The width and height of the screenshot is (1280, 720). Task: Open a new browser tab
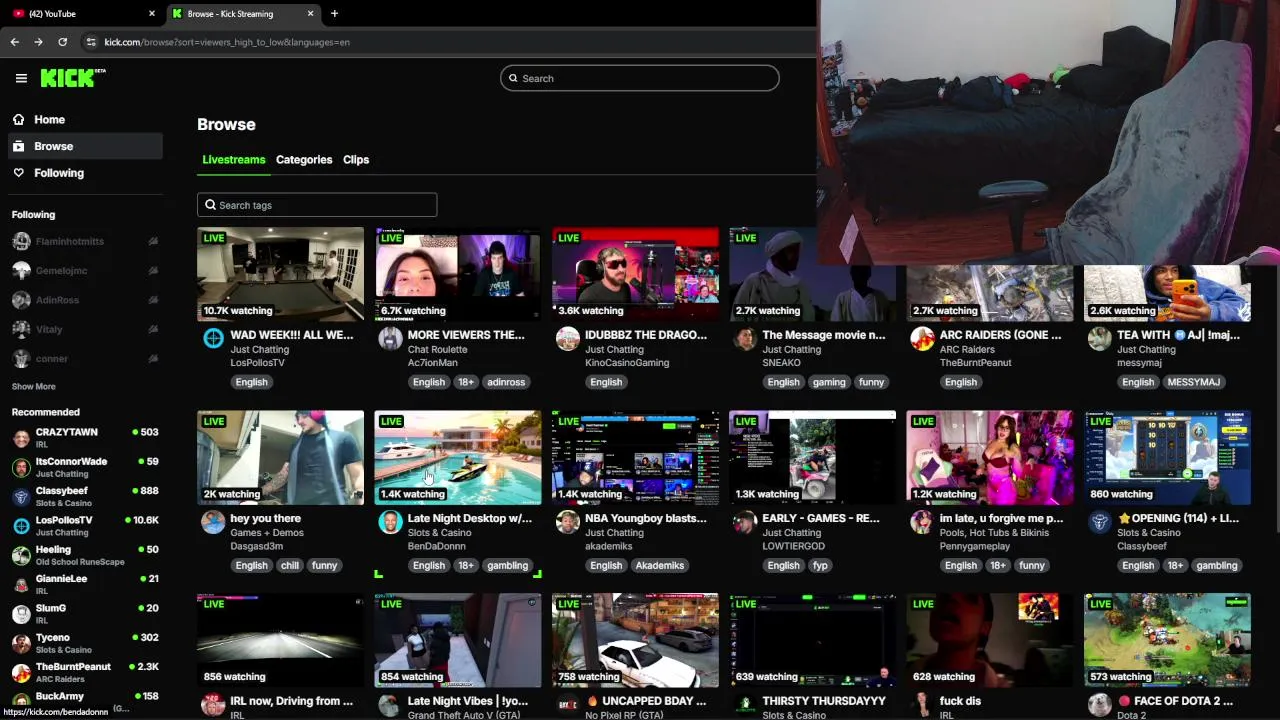point(334,14)
